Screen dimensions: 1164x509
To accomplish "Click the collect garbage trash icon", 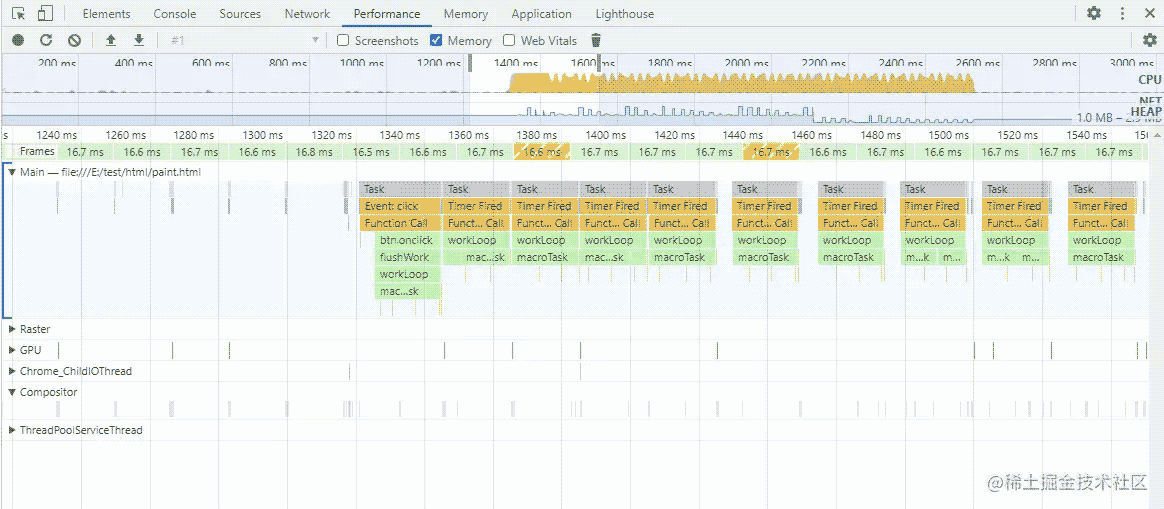I will coord(597,40).
